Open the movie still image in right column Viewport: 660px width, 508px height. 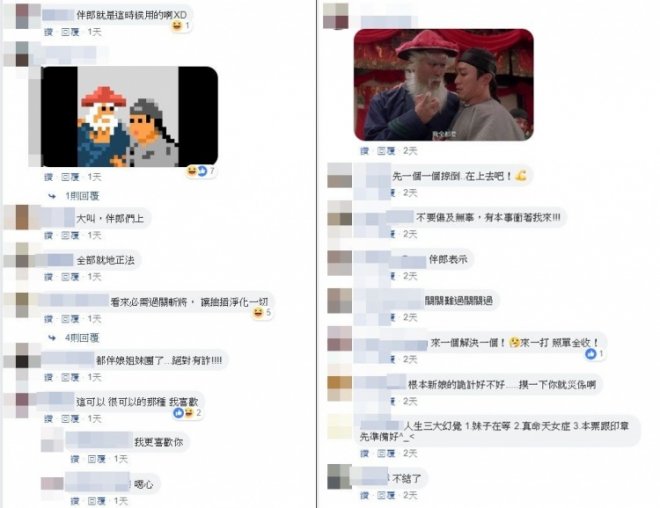click(x=444, y=85)
